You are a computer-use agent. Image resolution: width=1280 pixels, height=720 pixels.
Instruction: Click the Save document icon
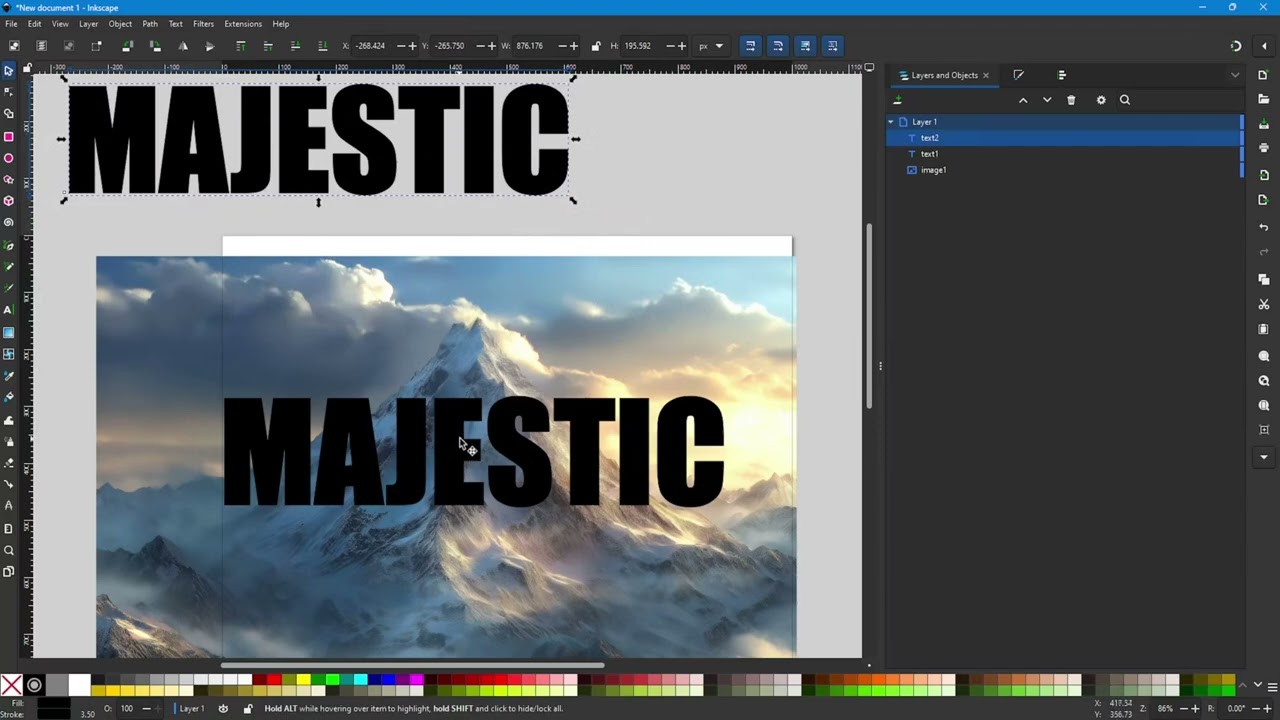coord(1264,123)
